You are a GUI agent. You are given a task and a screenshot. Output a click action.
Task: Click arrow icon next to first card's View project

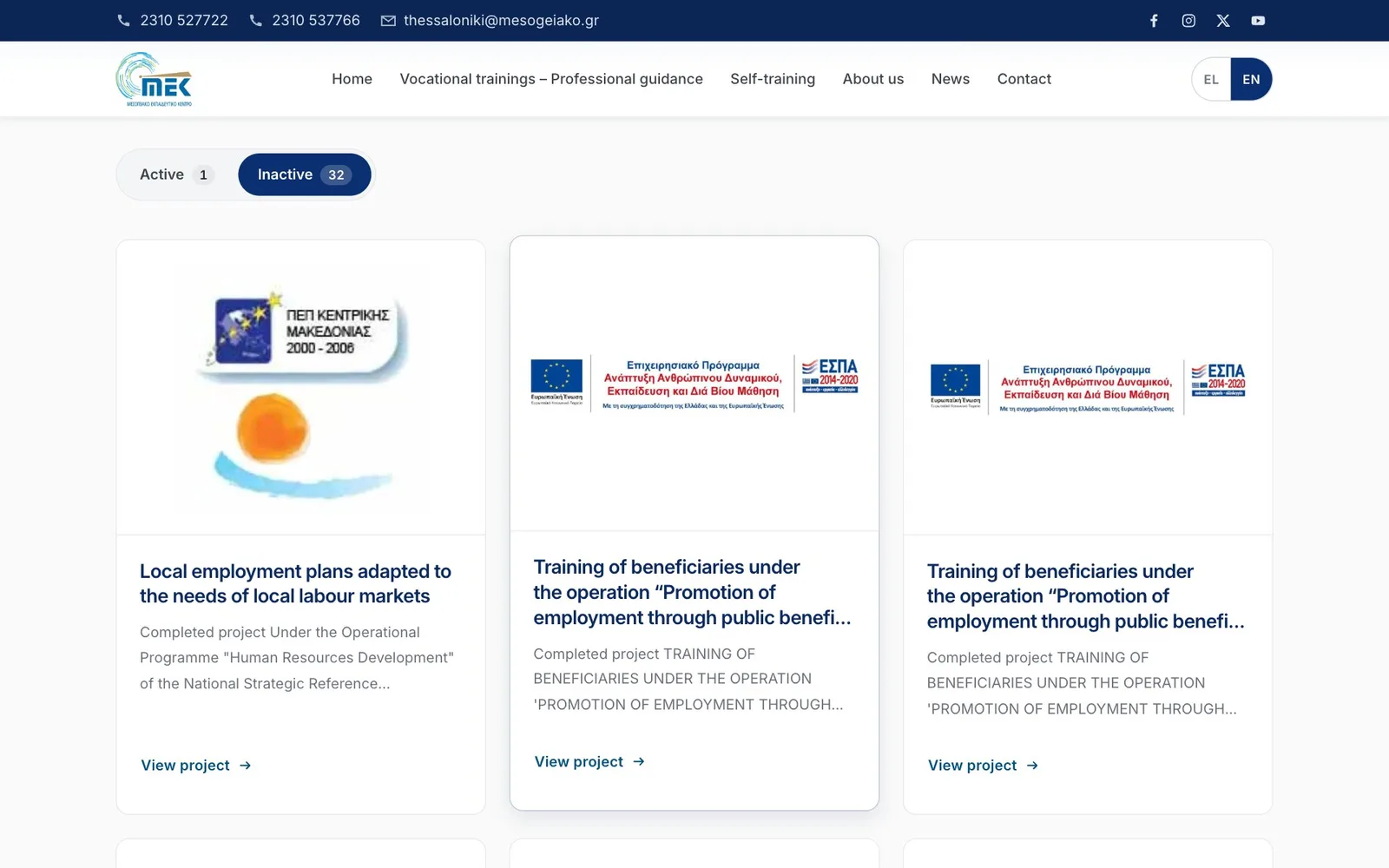coord(245,766)
